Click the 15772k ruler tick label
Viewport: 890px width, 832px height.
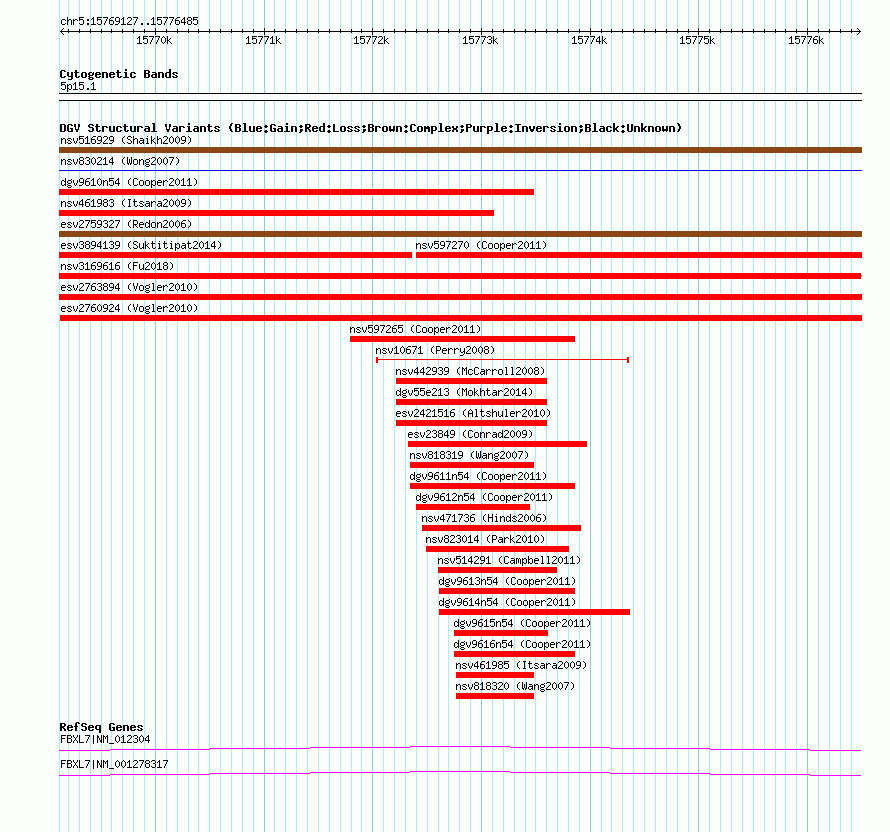point(371,40)
